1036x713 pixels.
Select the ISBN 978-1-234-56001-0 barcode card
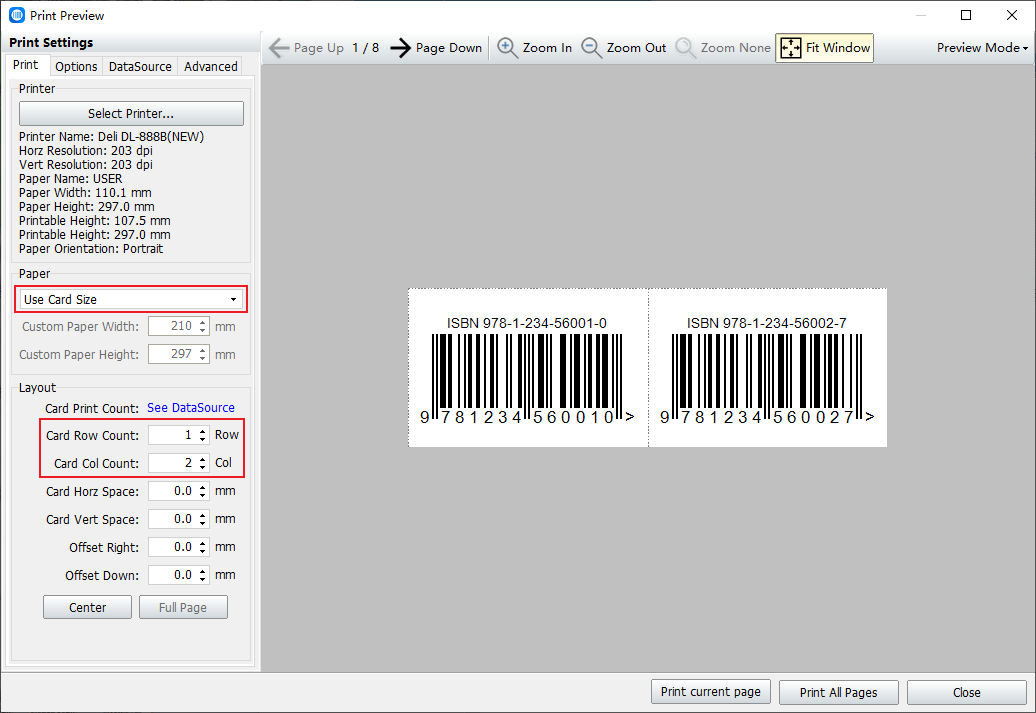[x=528, y=368]
